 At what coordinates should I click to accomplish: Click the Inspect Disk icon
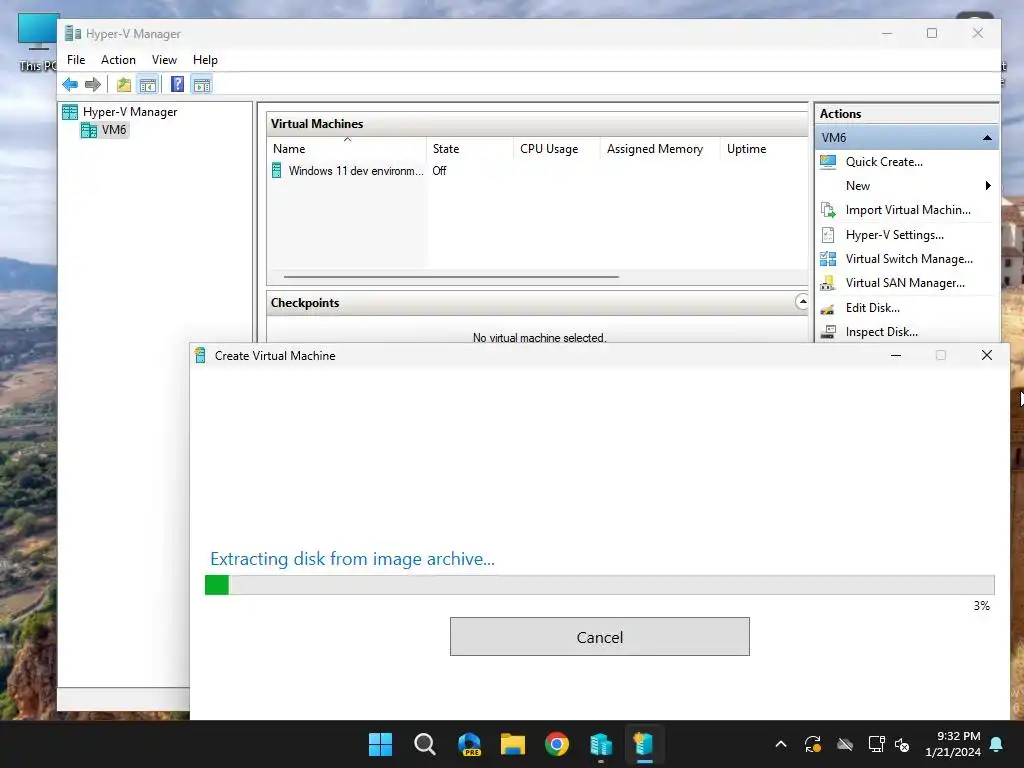click(x=828, y=332)
